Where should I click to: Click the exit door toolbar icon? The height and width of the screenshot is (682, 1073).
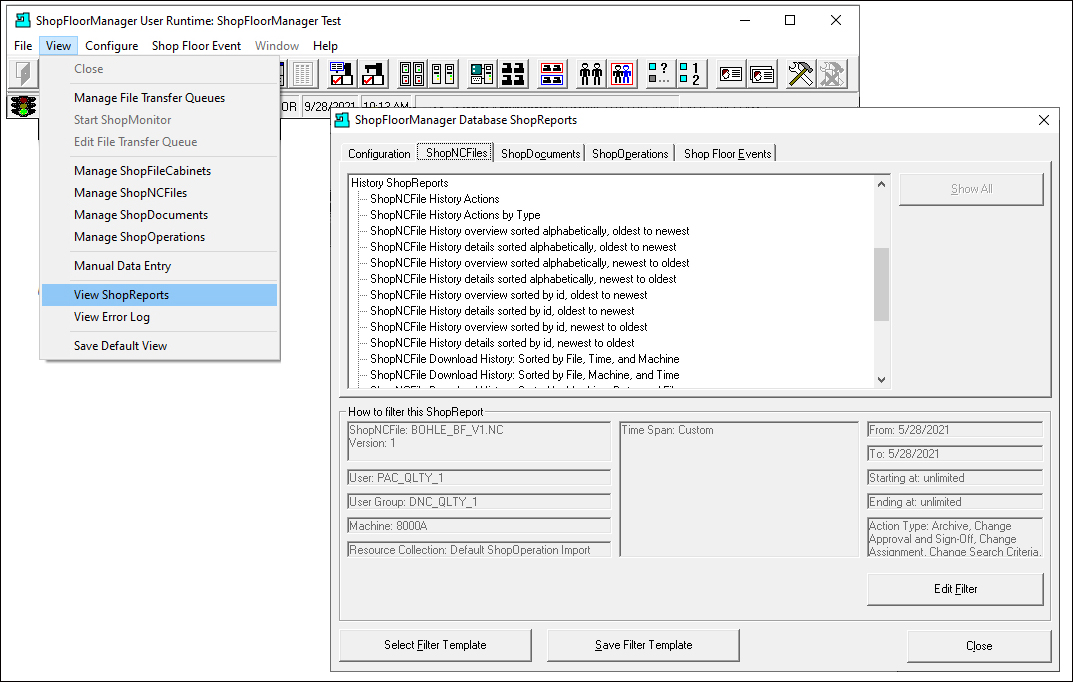click(x=23, y=73)
